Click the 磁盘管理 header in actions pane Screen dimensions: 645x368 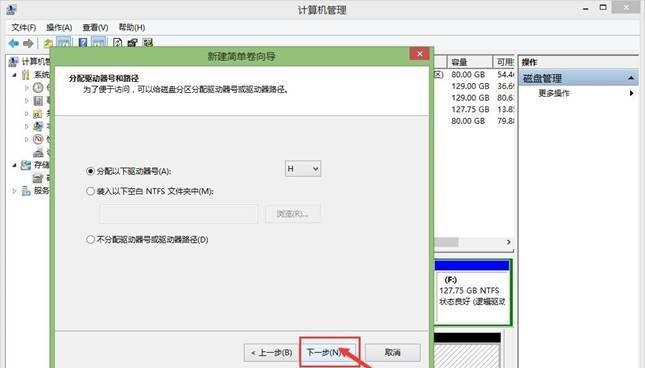(x=578, y=78)
